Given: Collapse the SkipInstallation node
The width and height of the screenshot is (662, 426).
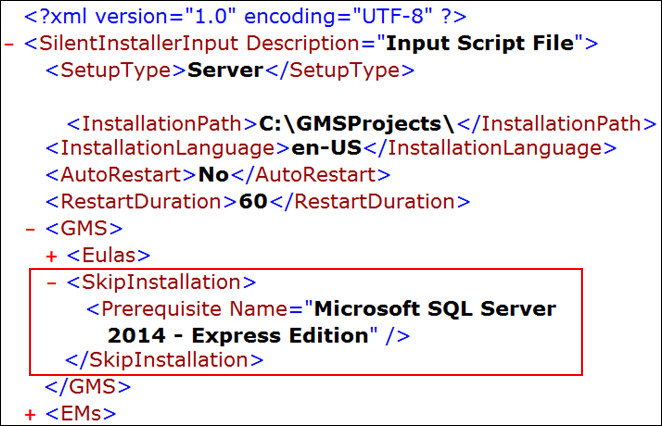Looking at the screenshot, I should point(52,283).
